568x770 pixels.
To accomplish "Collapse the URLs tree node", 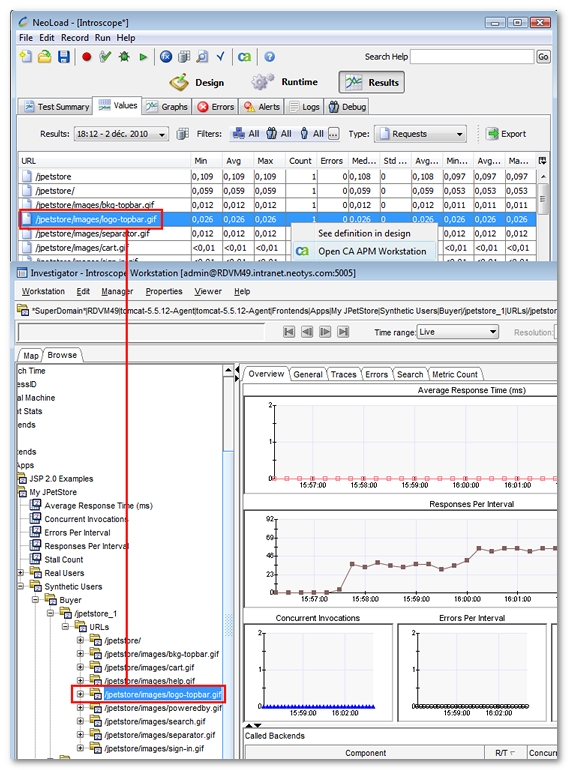I will coord(65,627).
